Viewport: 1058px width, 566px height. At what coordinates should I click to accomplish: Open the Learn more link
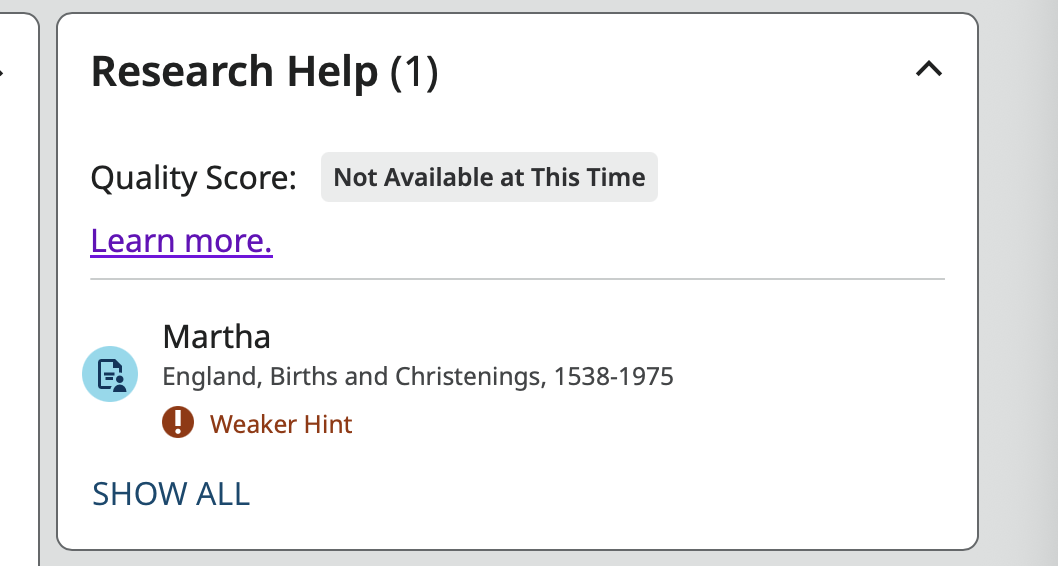[x=182, y=241]
